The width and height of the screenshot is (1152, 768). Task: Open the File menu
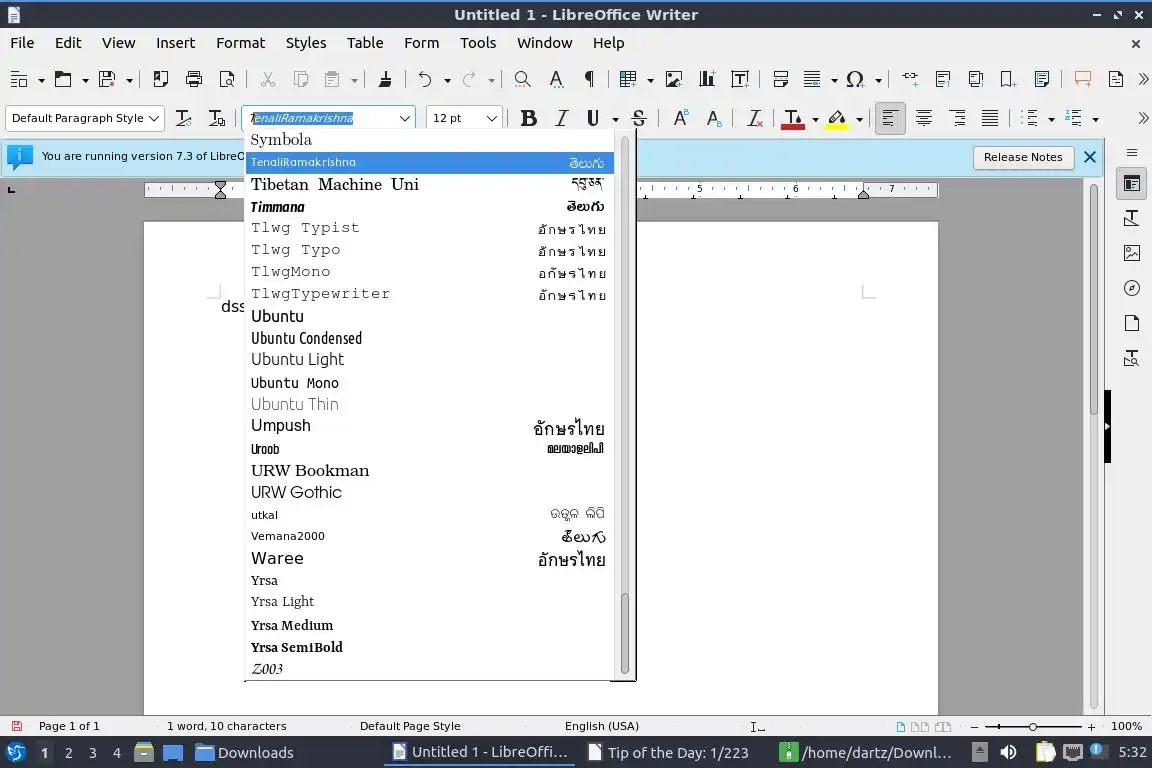coord(22,43)
